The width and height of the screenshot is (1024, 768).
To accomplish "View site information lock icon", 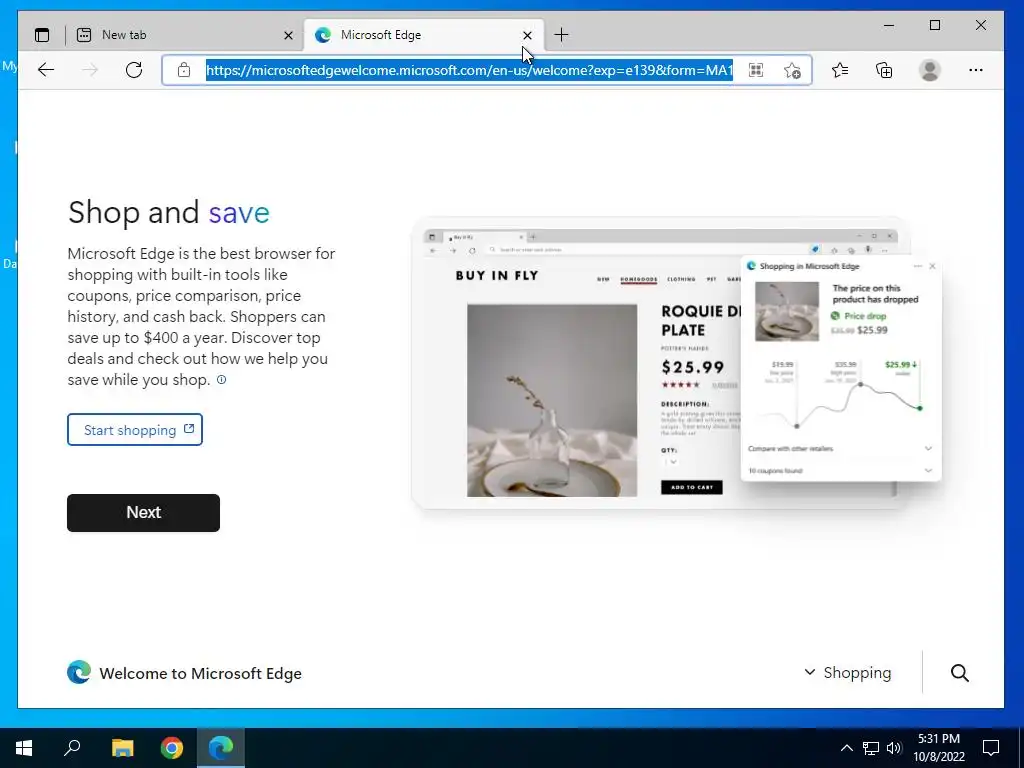I will (x=184, y=70).
